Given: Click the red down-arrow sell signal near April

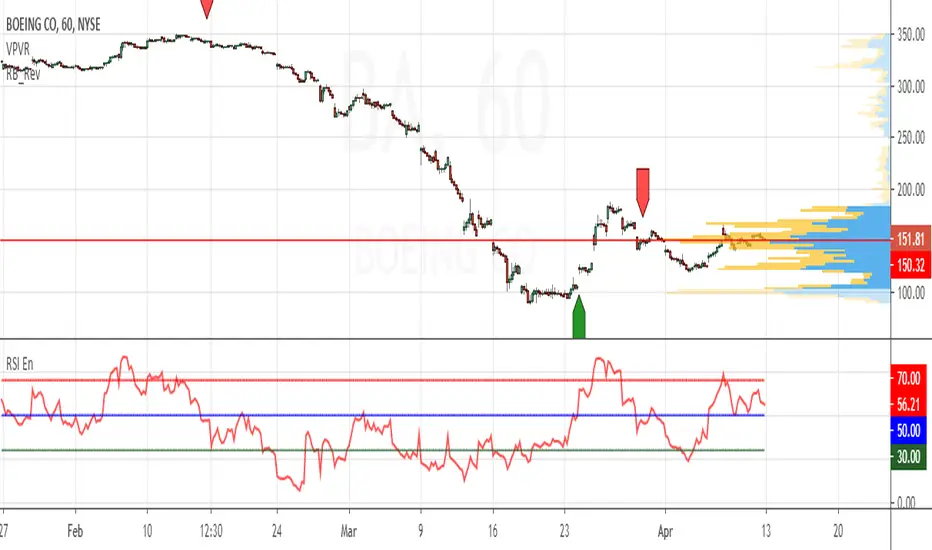Looking at the screenshot, I should [x=643, y=191].
